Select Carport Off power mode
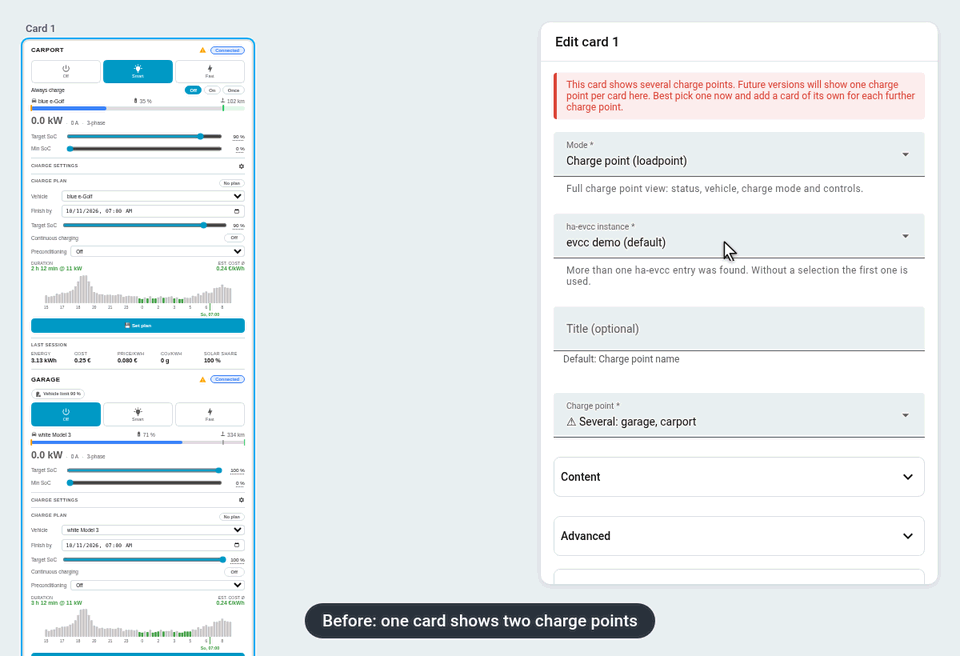Image resolution: width=960 pixels, height=656 pixels. (x=66, y=72)
